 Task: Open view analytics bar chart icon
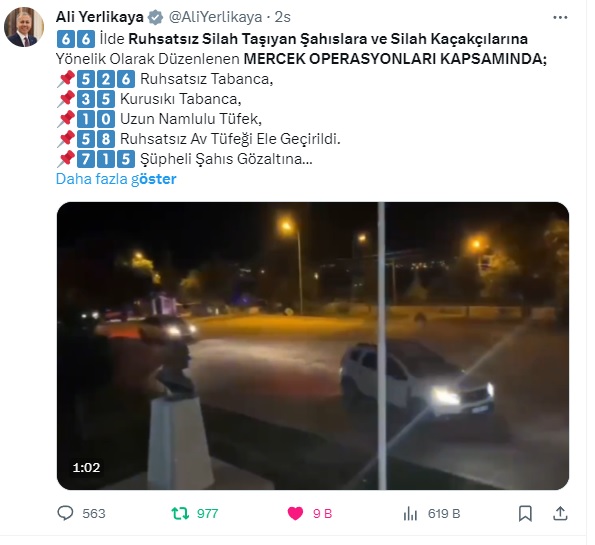410,514
